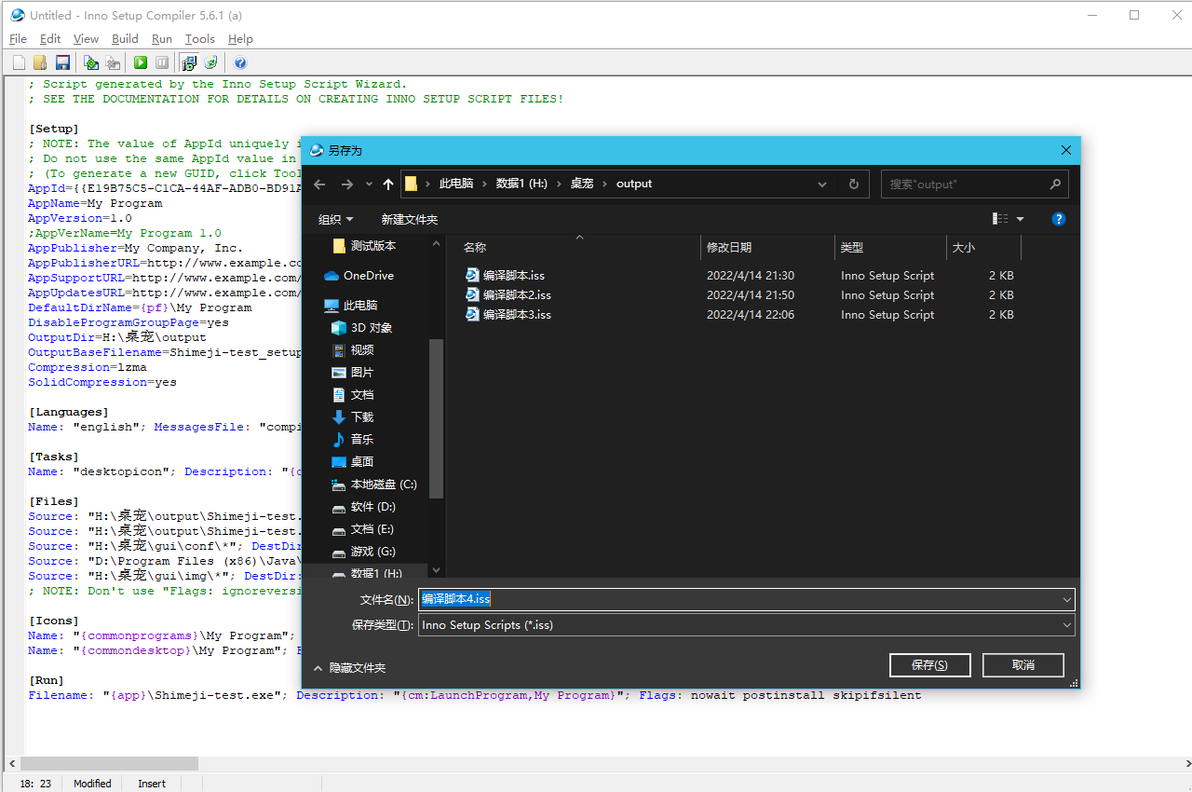This screenshot has width=1192, height=792.
Task: Open the Build menu
Action: click(x=125, y=39)
